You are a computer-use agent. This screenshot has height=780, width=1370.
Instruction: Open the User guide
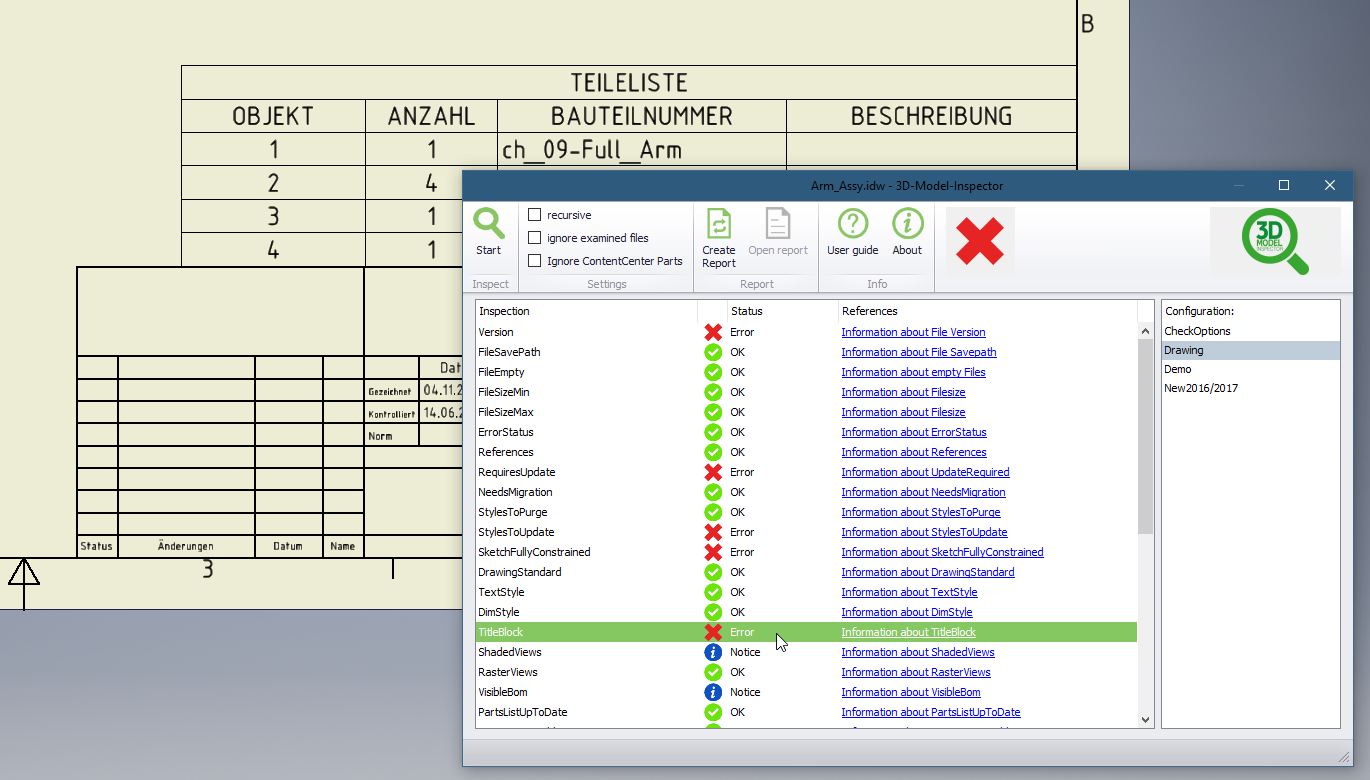852,224
